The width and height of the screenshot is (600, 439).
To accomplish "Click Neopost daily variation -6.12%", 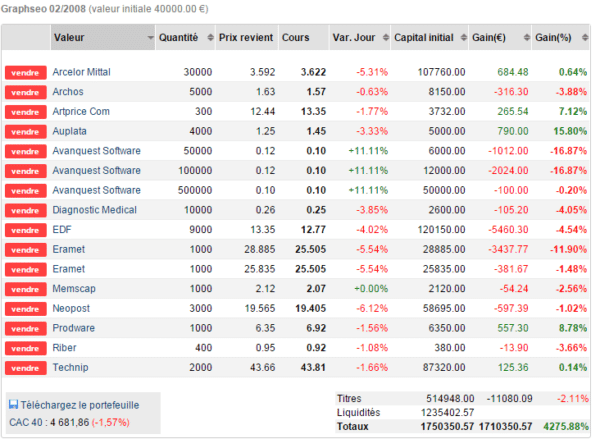I will click(x=372, y=308).
